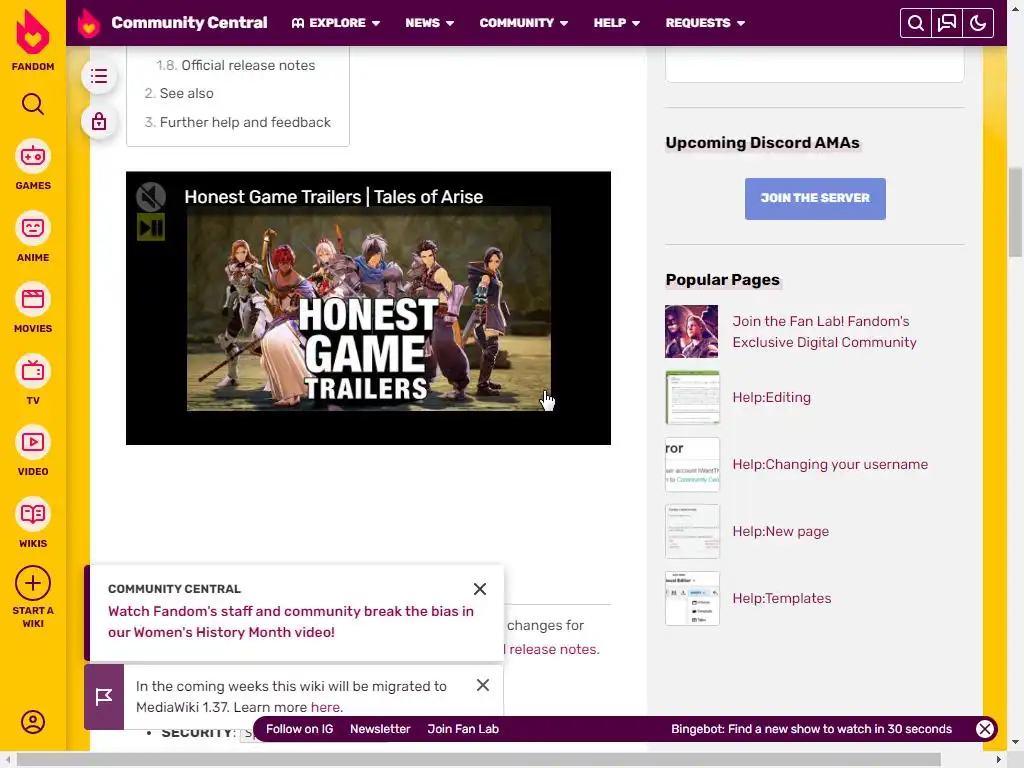The image size is (1024, 768).
Task: Click Honest Game Trailers video title
Action: 334,197
